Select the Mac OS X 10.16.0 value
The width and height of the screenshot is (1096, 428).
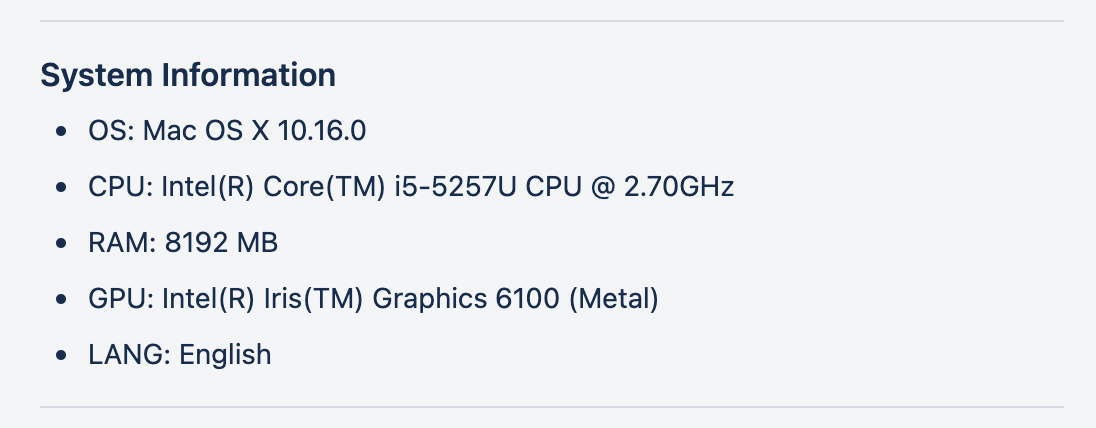[x=263, y=131]
